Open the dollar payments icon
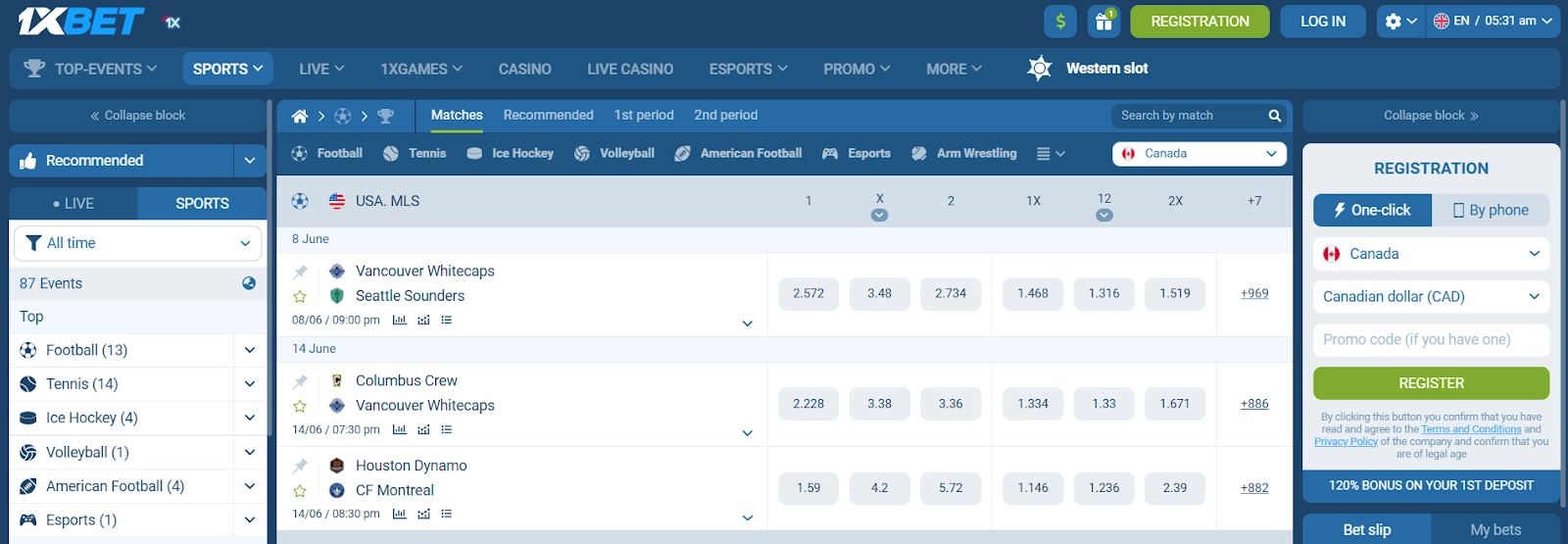 click(x=1060, y=22)
